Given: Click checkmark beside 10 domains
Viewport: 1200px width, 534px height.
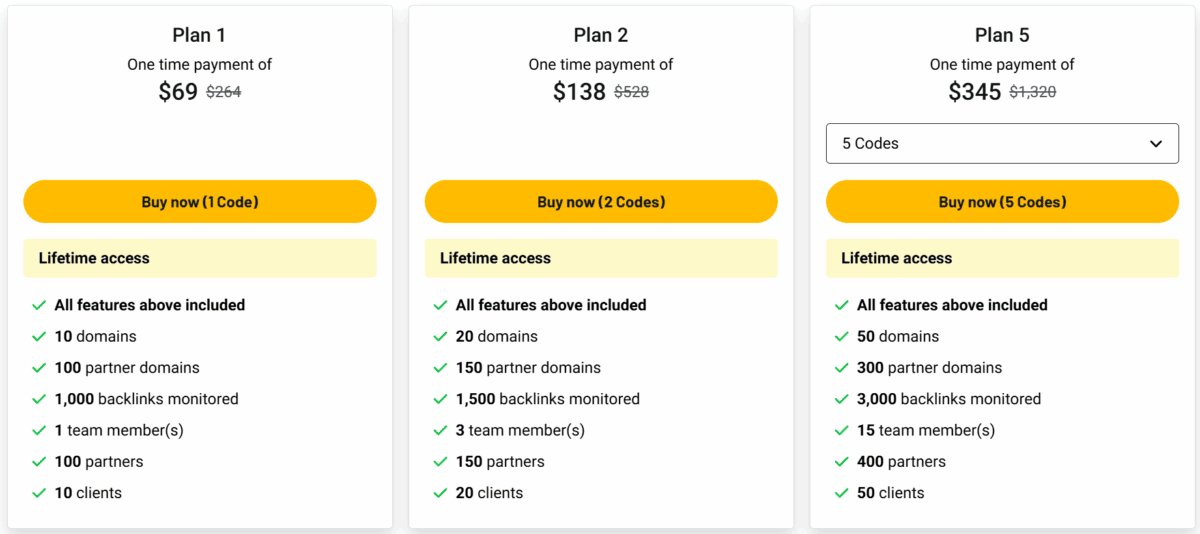Looking at the screenshot, I should 39,337.
